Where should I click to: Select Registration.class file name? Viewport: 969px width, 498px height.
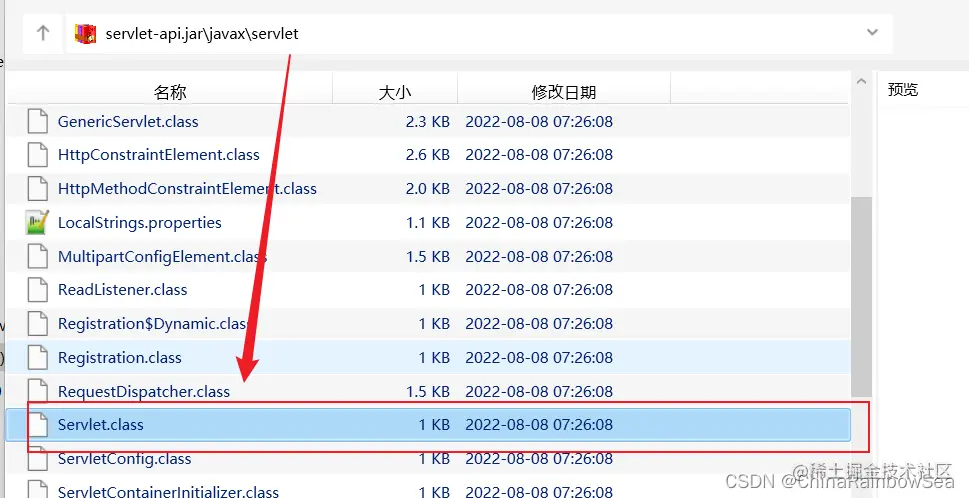(120, 358)
